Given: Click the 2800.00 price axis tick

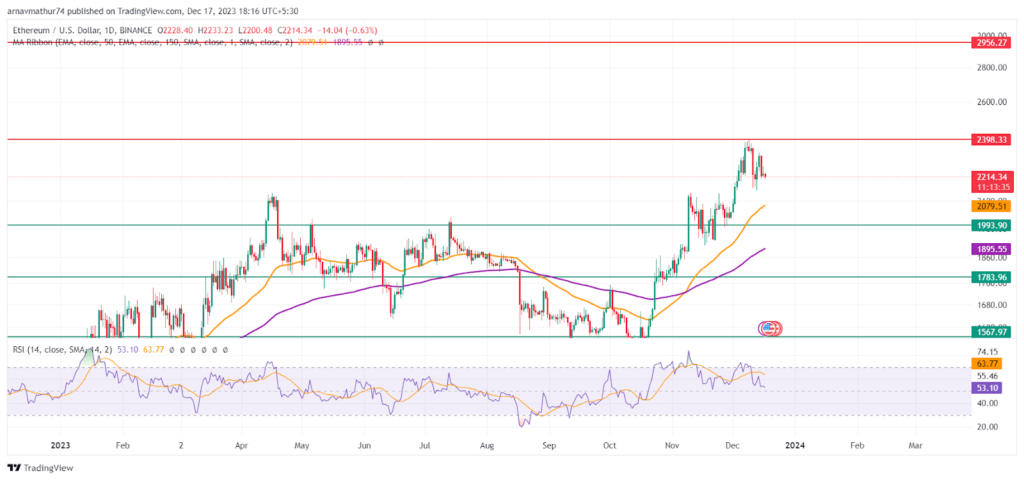Looking at the screenshot, I should pos(992,68).
